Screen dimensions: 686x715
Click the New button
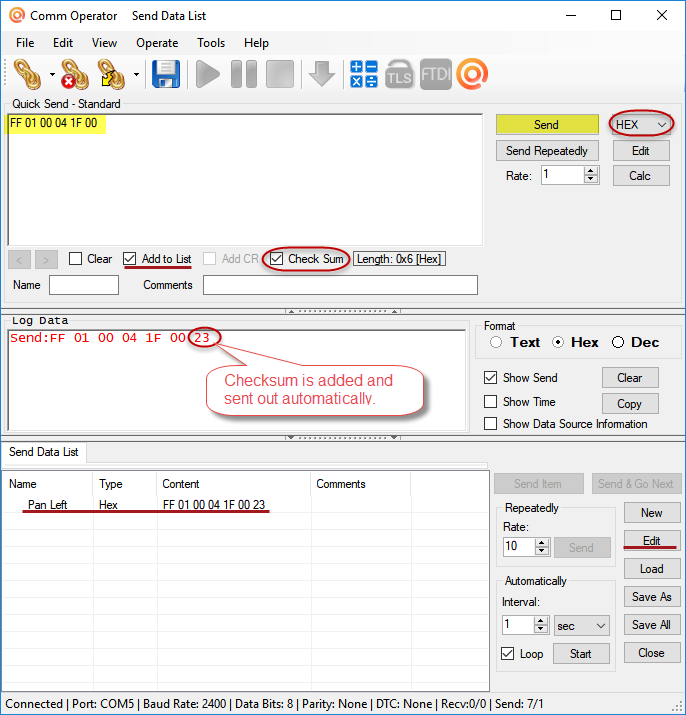click(652, 513)
